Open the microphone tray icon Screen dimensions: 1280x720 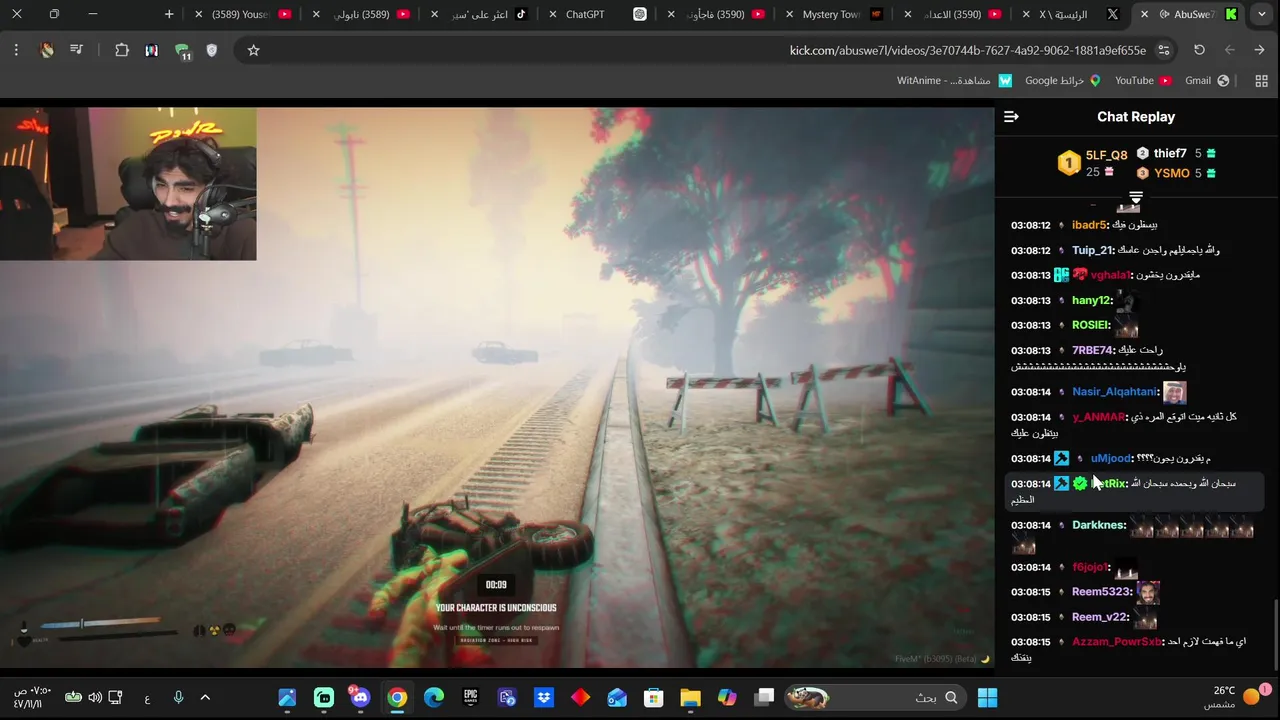[x=178, y=697]
